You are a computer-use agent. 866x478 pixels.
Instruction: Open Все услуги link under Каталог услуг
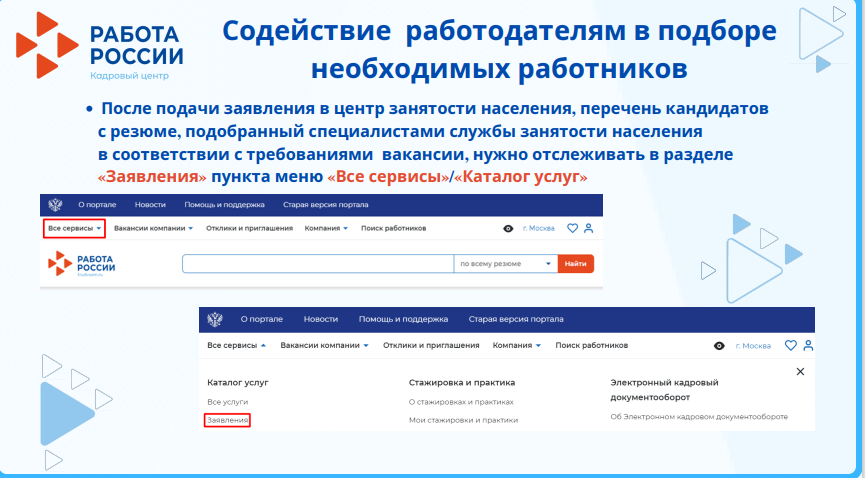click(x=228, y=402)
